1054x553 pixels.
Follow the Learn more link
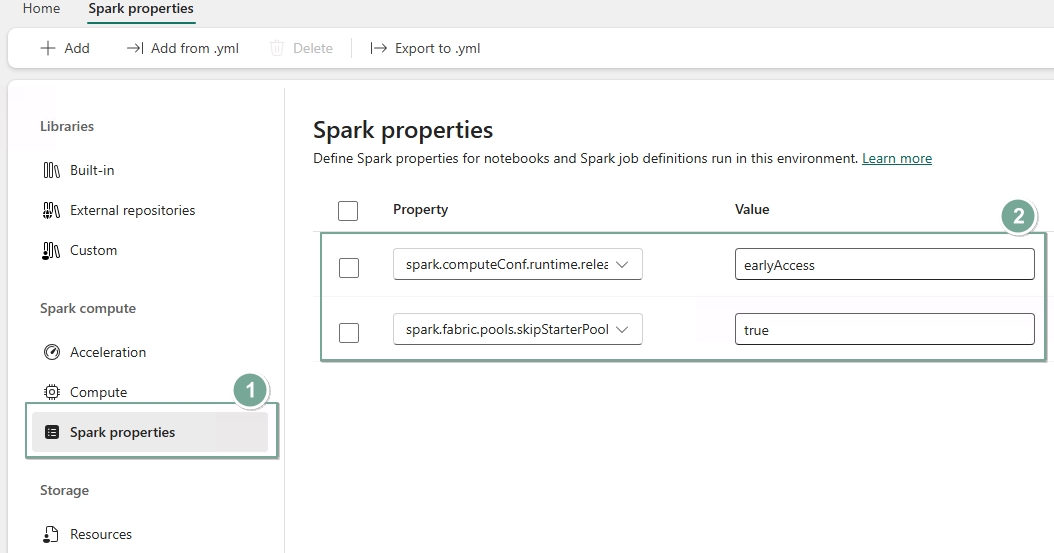click(x=897, y=159)
